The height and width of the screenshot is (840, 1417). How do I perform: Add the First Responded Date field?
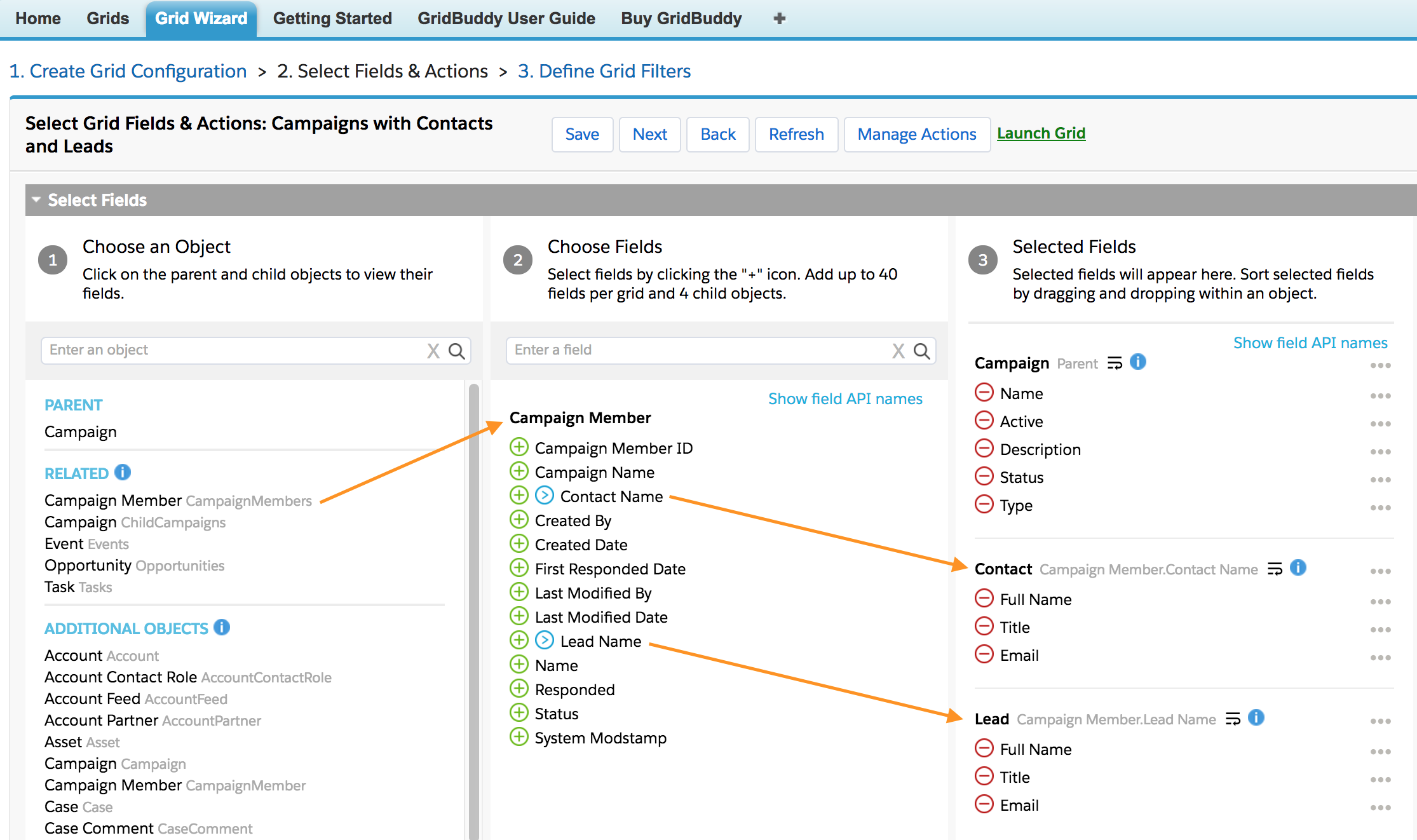[x=519, y=568]
